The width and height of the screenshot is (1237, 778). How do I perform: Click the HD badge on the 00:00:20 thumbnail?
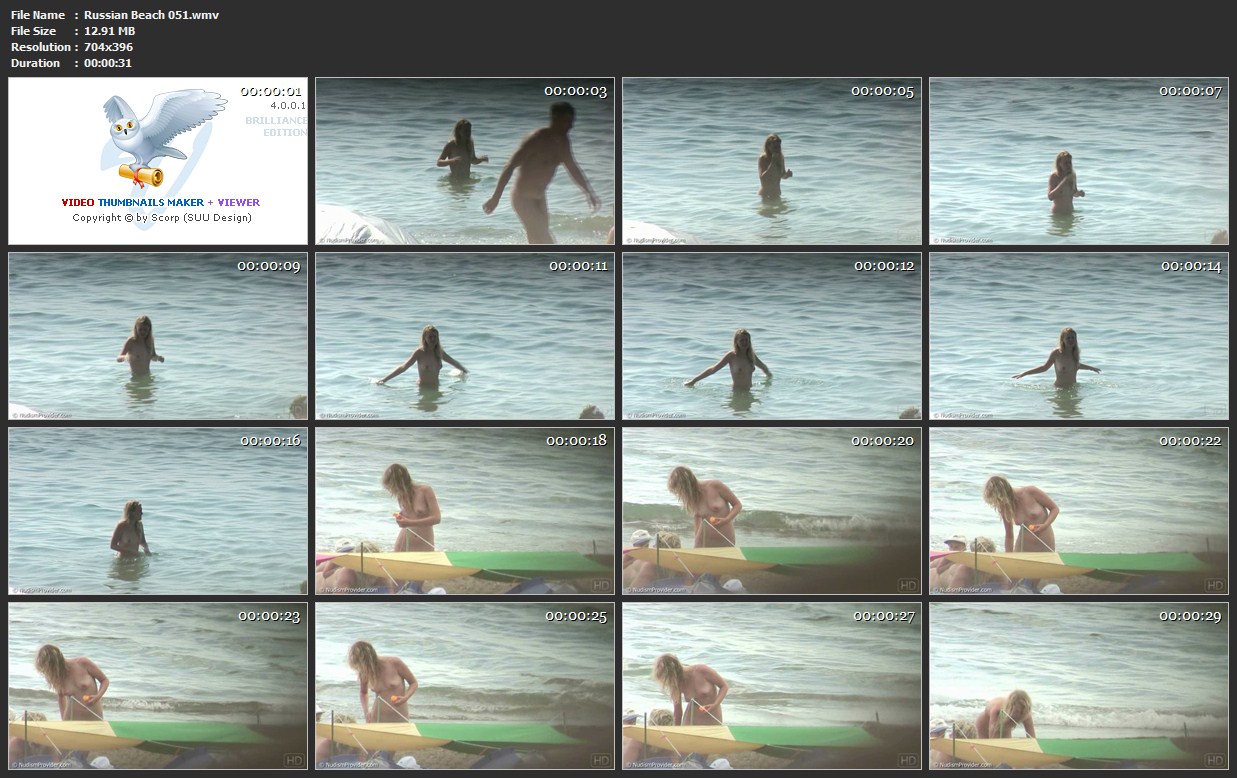[907, 585]
